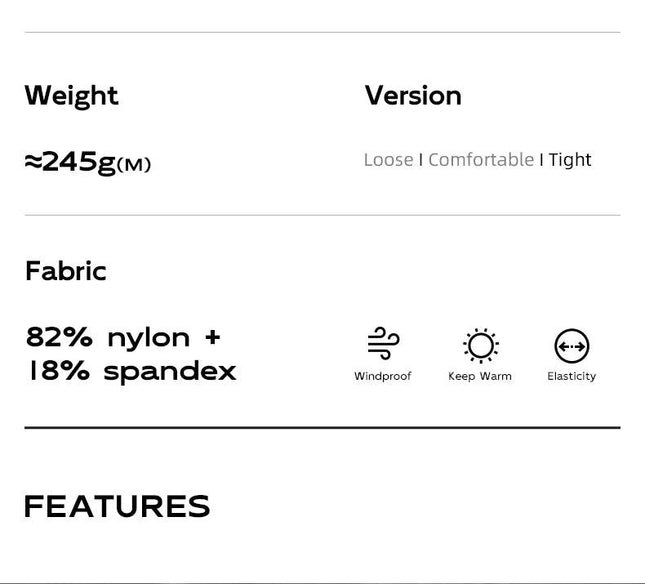
Task: Select the Keep Warm label
Action: click(x=480, y=376)
